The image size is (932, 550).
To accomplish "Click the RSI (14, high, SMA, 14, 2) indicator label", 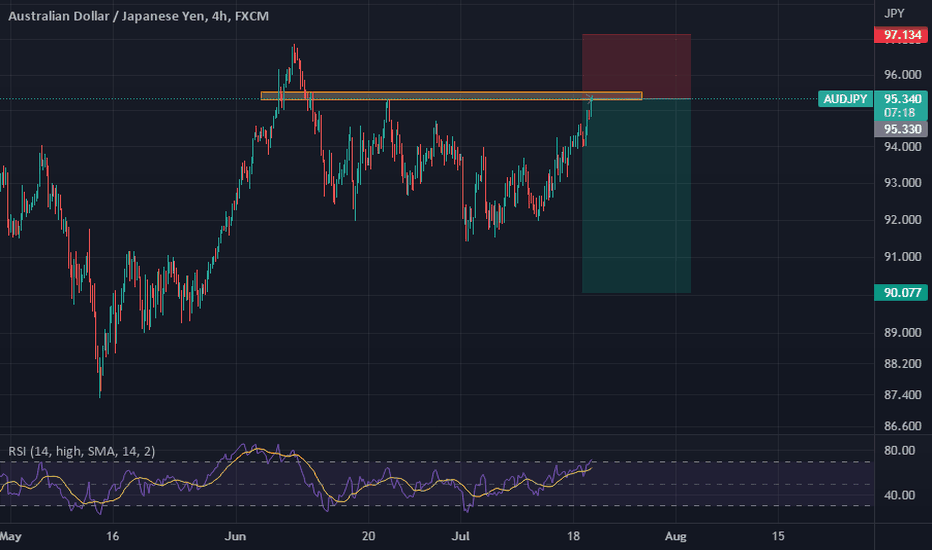I will [x=81, y=451].
